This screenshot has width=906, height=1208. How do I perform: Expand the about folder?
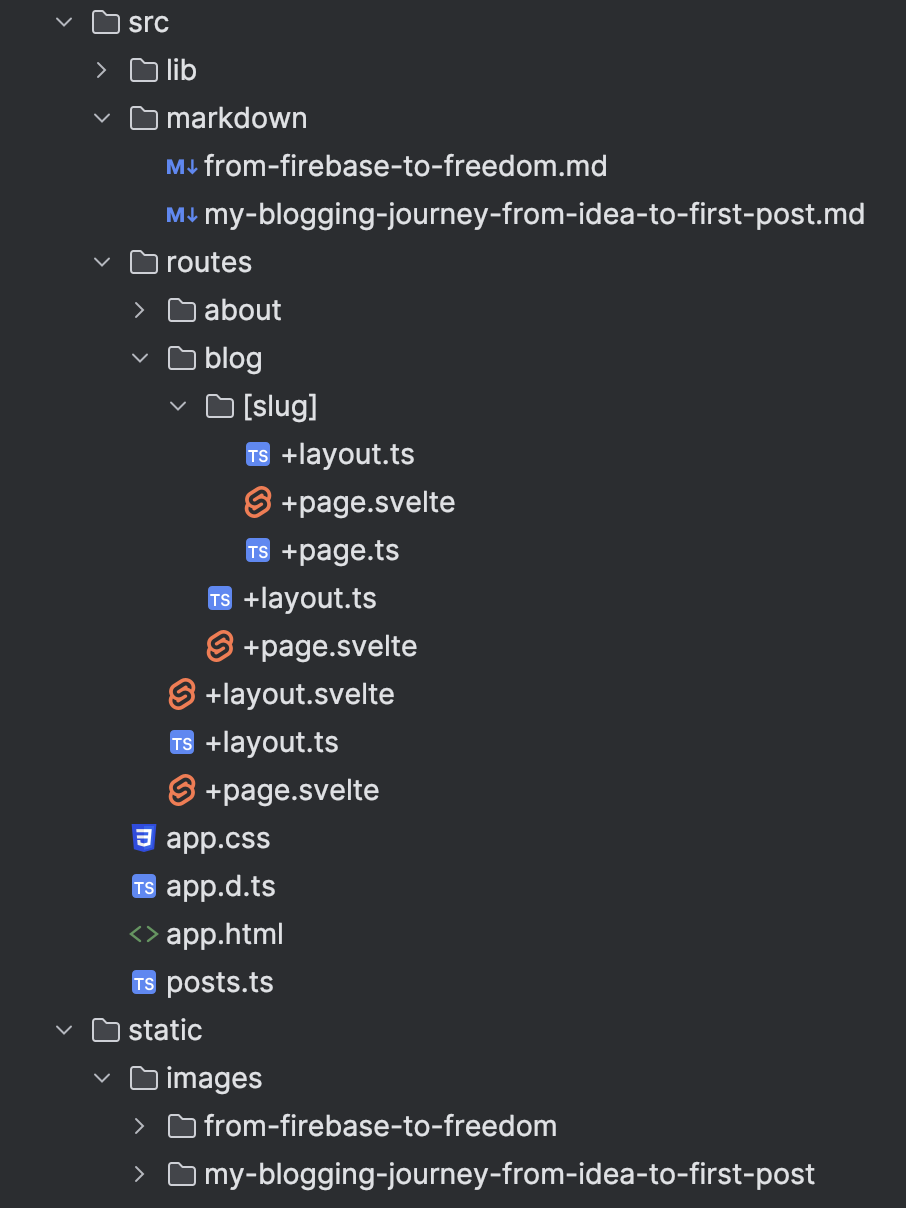click(x=139, y=310)
